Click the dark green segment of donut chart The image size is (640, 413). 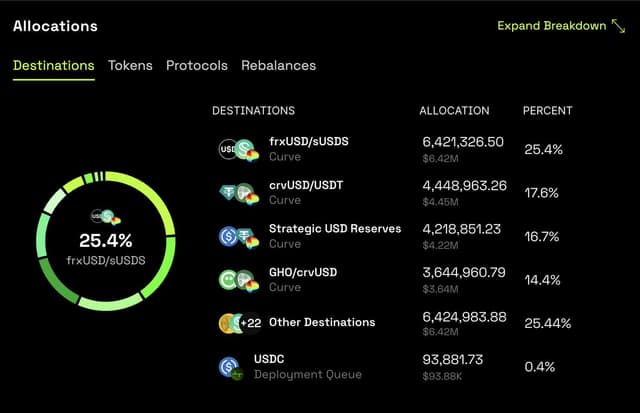pos(56,283)
